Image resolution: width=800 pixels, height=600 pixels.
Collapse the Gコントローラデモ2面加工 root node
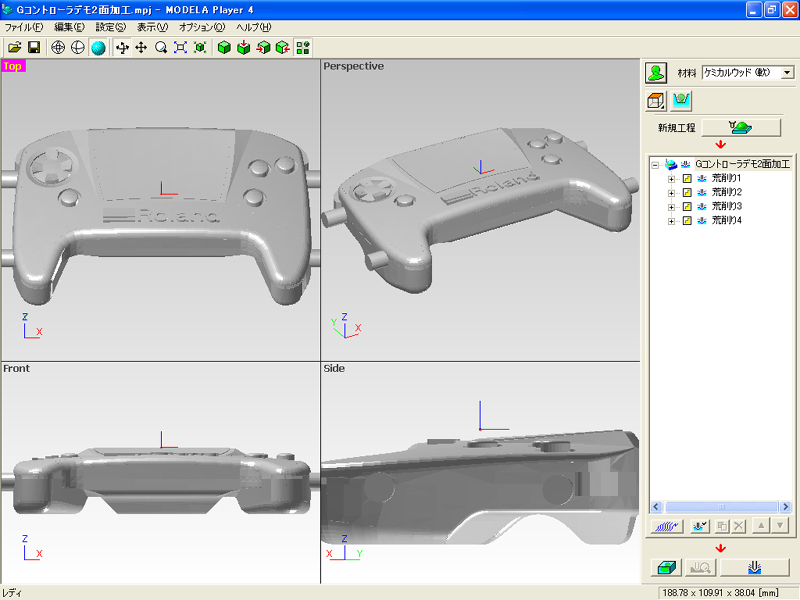[656, 163]
